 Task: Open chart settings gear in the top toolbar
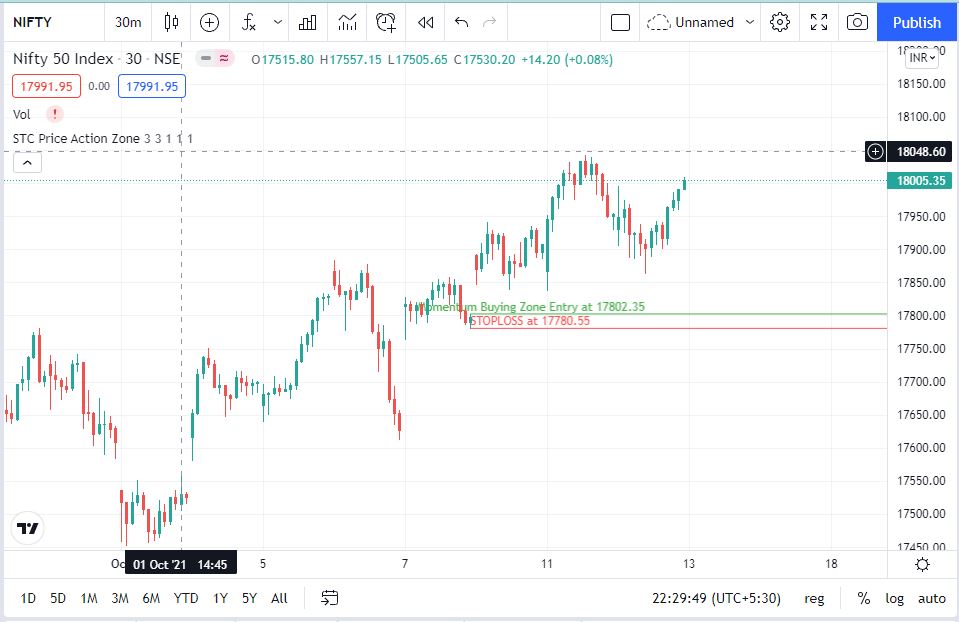[x=780, y=22]
